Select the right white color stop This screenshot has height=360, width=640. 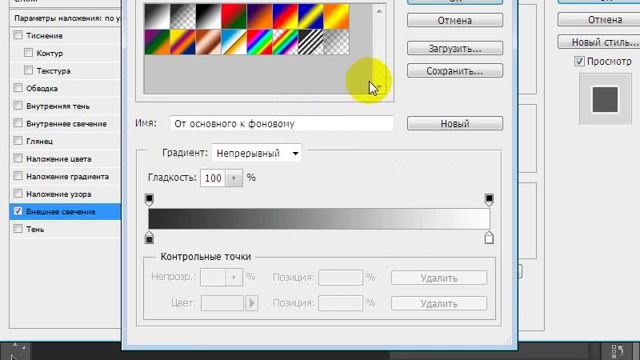pyautogui.click(x=489, y=238)
